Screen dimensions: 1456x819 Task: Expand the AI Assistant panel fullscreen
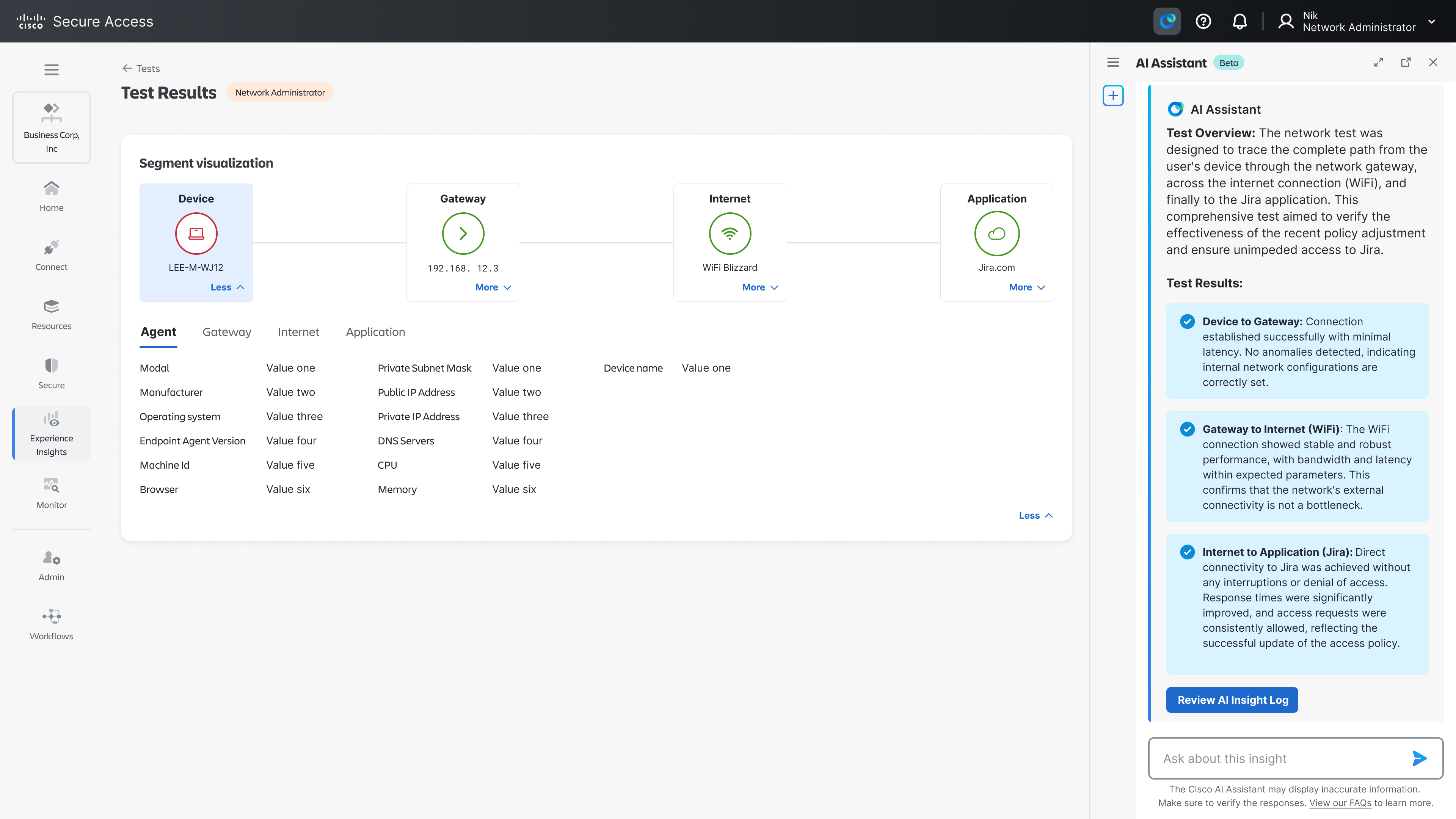pyautogui.click(x=1379, y=63)
